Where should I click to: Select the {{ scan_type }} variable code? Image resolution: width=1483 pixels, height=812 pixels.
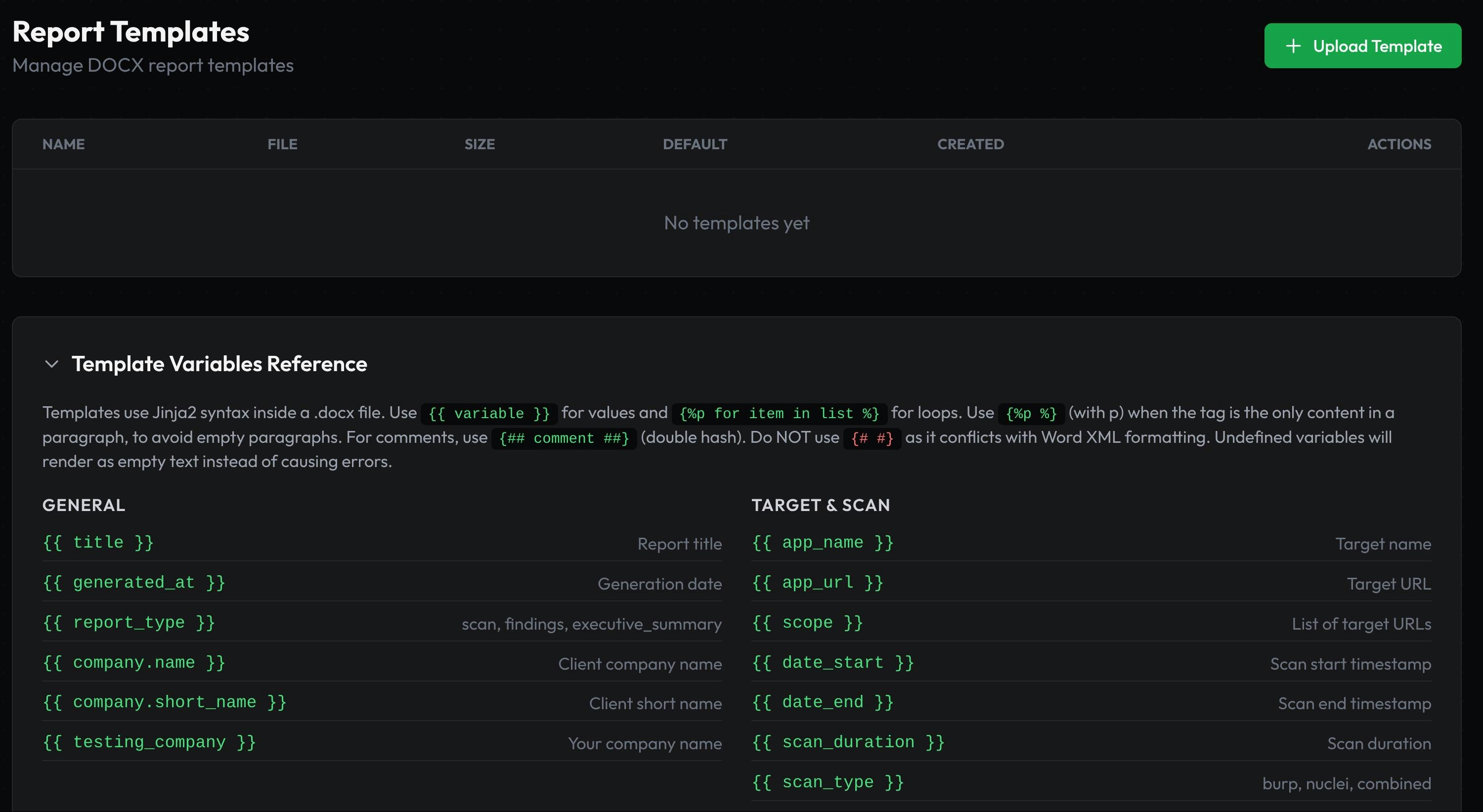[828, 781]
